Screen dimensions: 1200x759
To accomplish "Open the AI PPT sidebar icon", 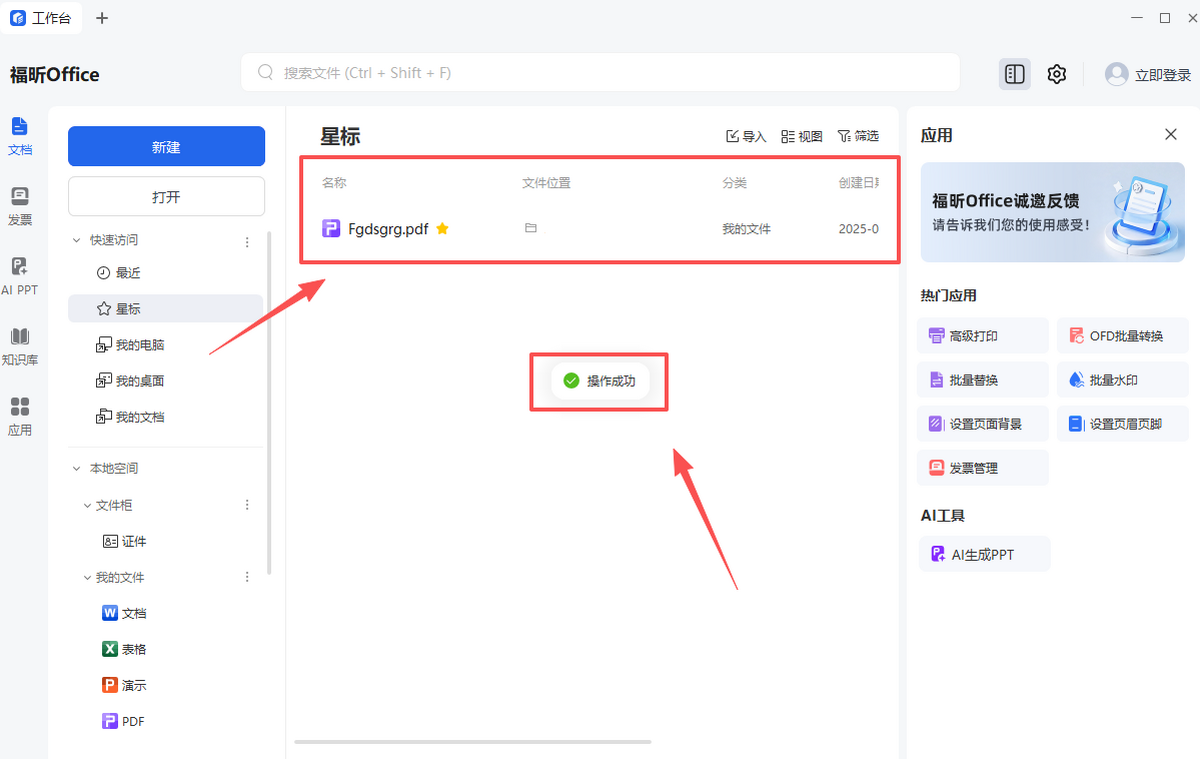I will point(20,276).
